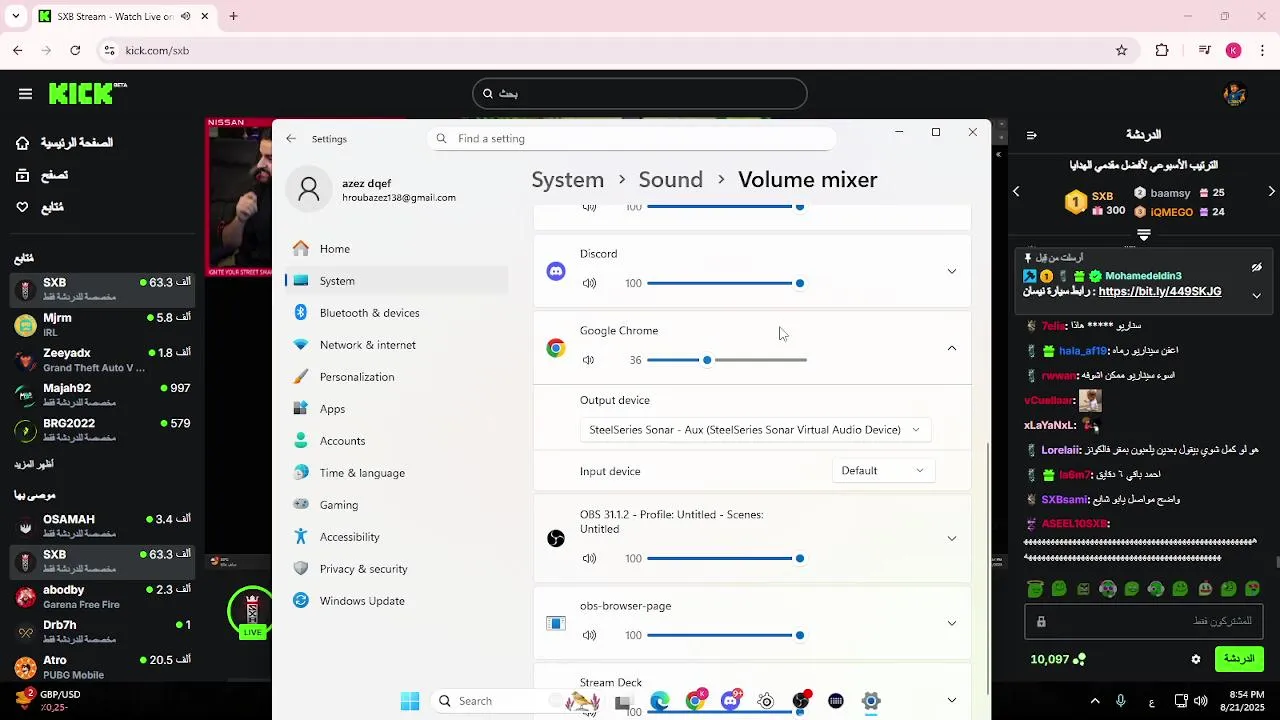
Task: Click the تصفح browse icon
Action: (x=22, y=175)
